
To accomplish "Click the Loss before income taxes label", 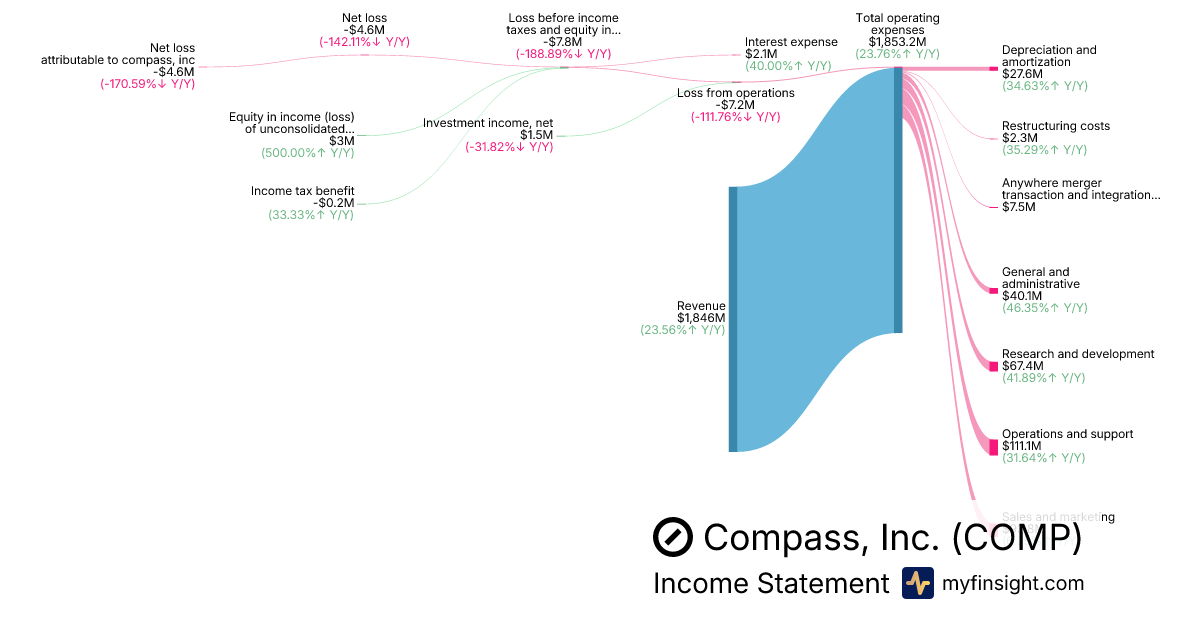I will tap(563, 24).
